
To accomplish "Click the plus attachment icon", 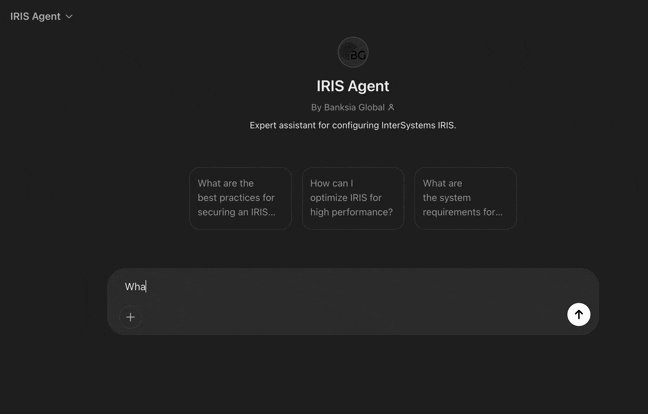I will click(130, 317).
